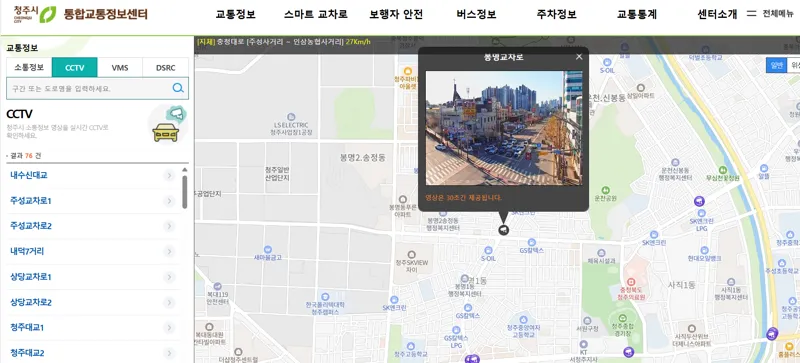The height and width of the screenshot is (363, 800).
Task: Expand the 청주대교1 row arrow
Action: click(169, 327)
